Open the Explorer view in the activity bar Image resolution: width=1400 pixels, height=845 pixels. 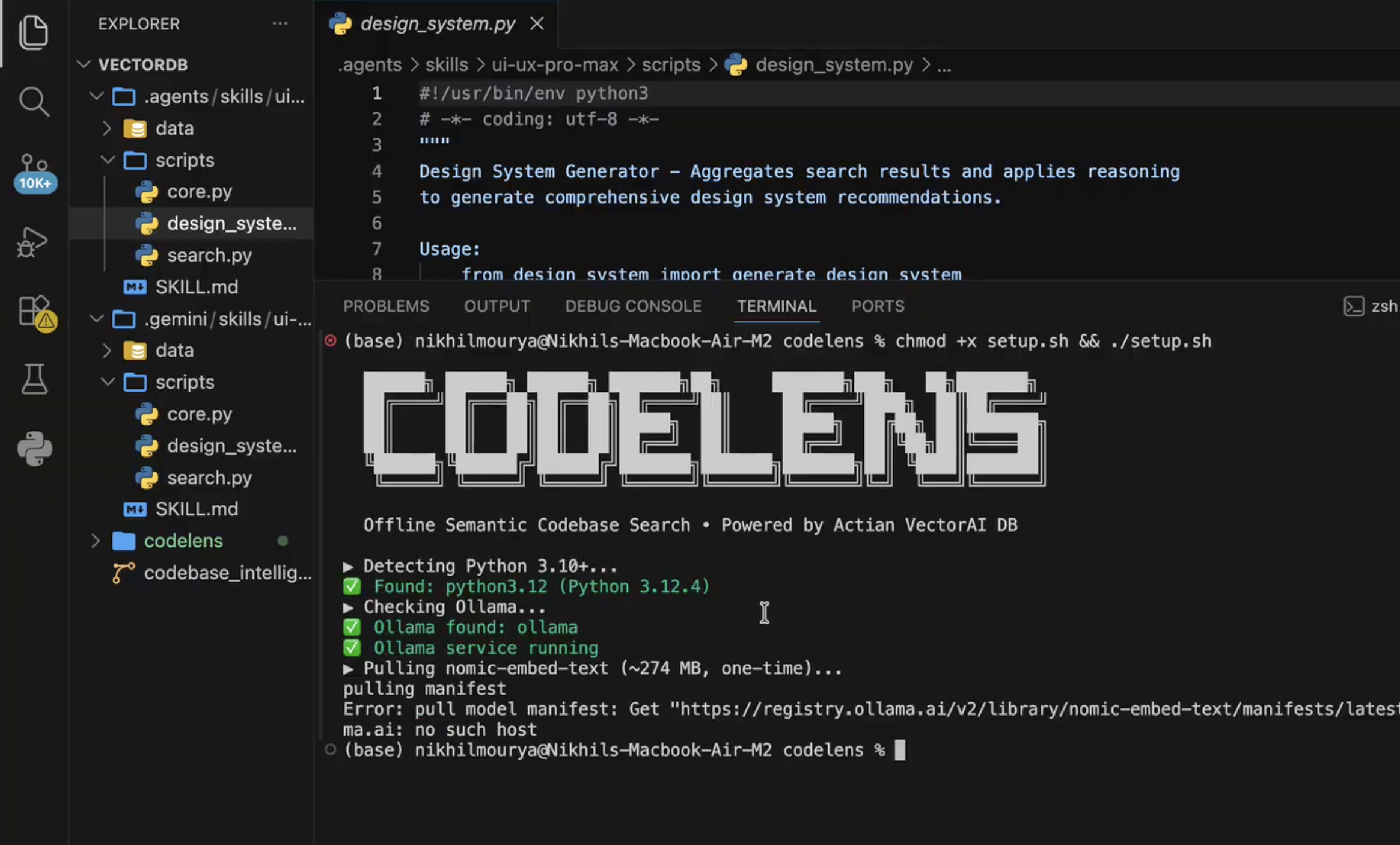(x=34, y=32)
